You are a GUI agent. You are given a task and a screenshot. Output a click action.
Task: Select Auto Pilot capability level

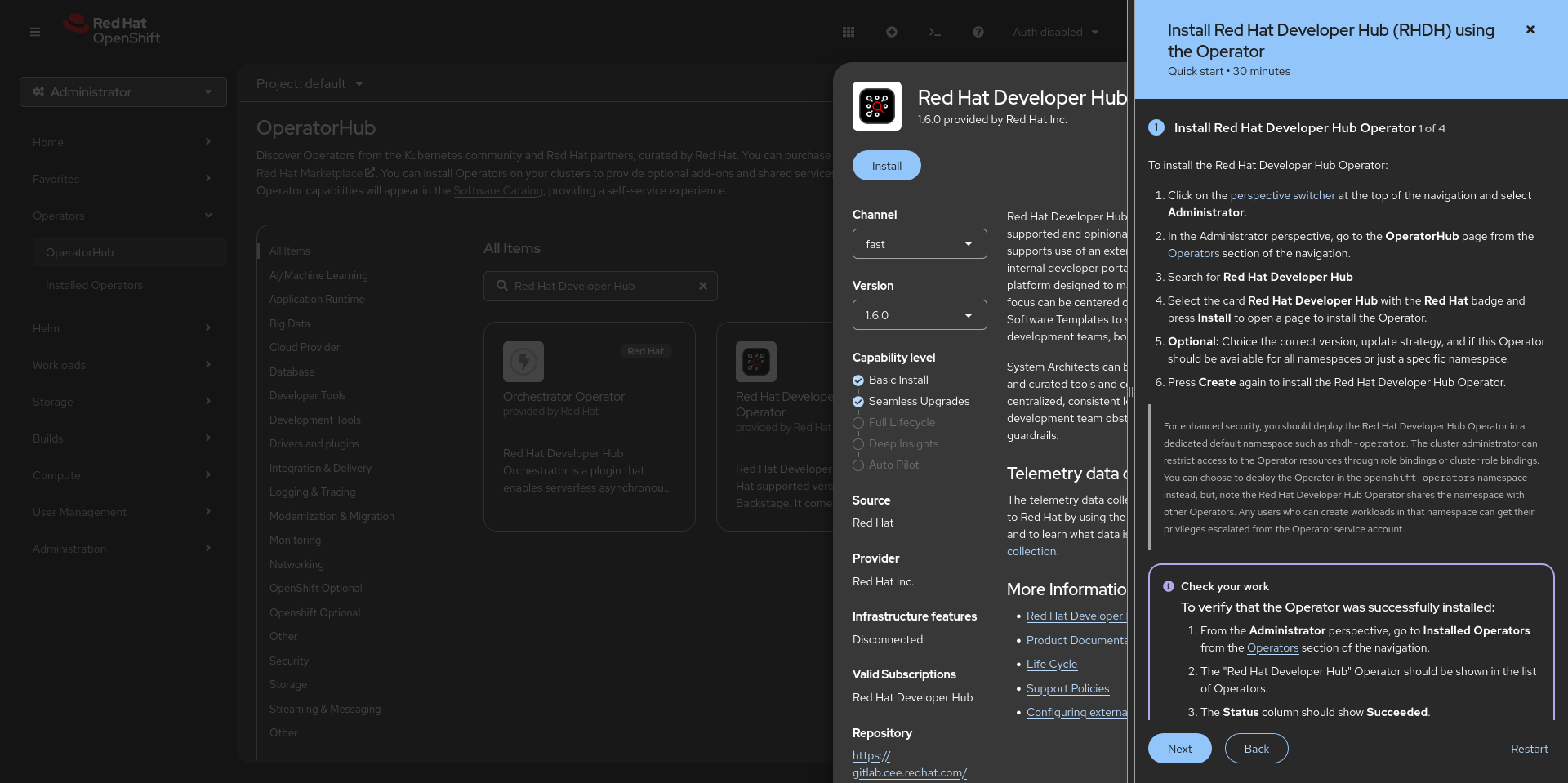point(885,465)
